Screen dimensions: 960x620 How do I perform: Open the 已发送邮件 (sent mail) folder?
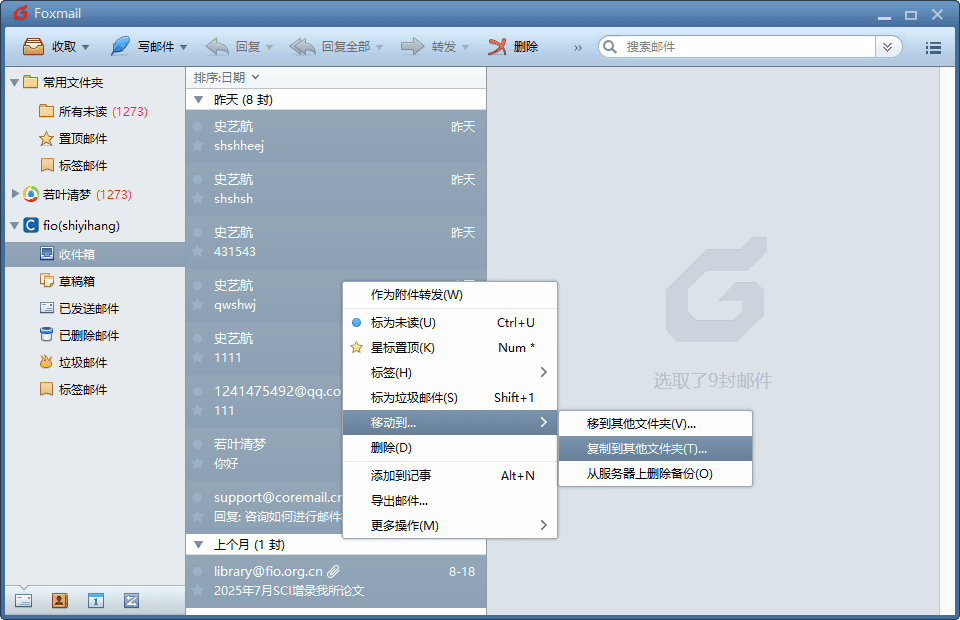88,308
